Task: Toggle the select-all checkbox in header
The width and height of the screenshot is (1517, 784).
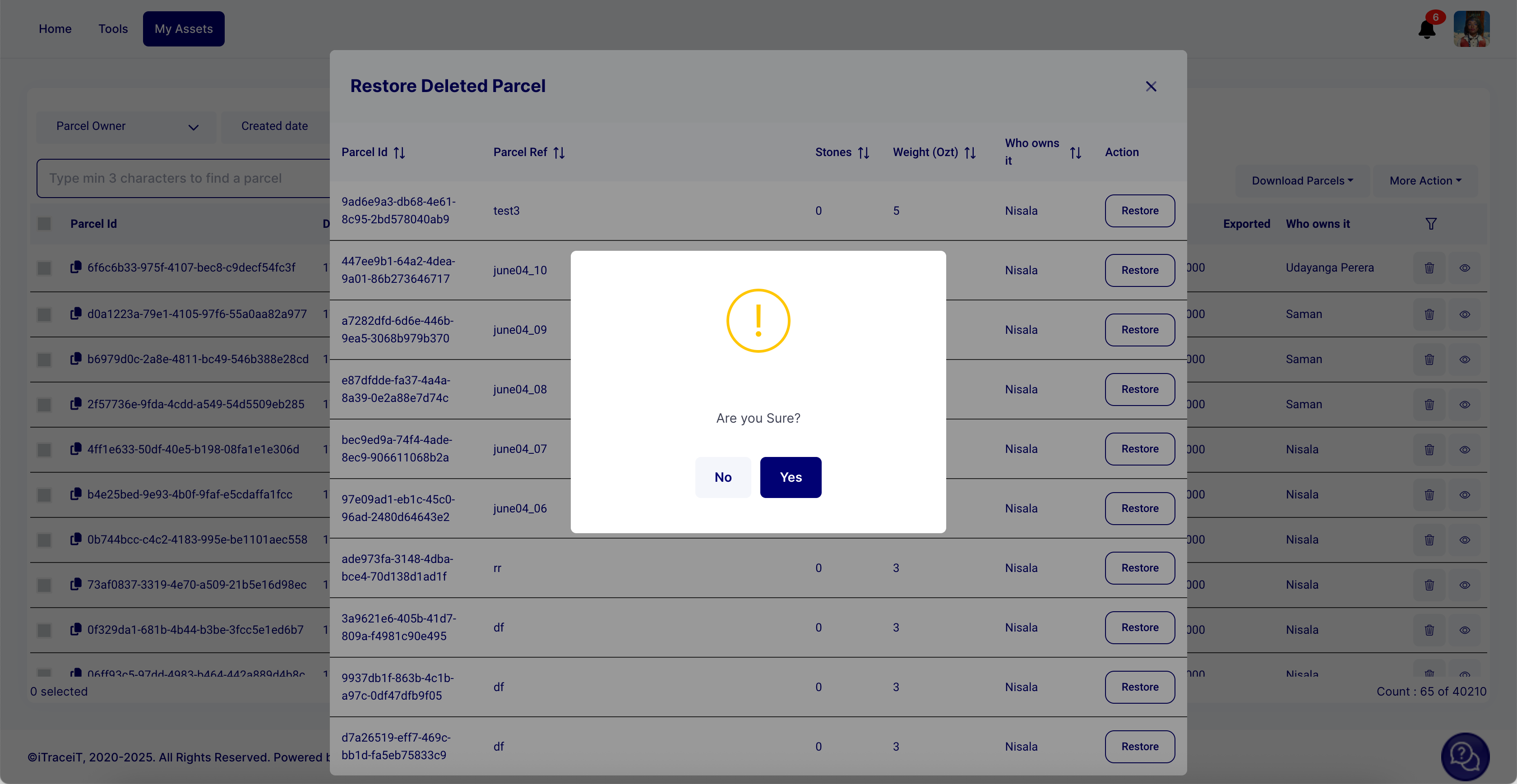Action: (x=44, y=224)
